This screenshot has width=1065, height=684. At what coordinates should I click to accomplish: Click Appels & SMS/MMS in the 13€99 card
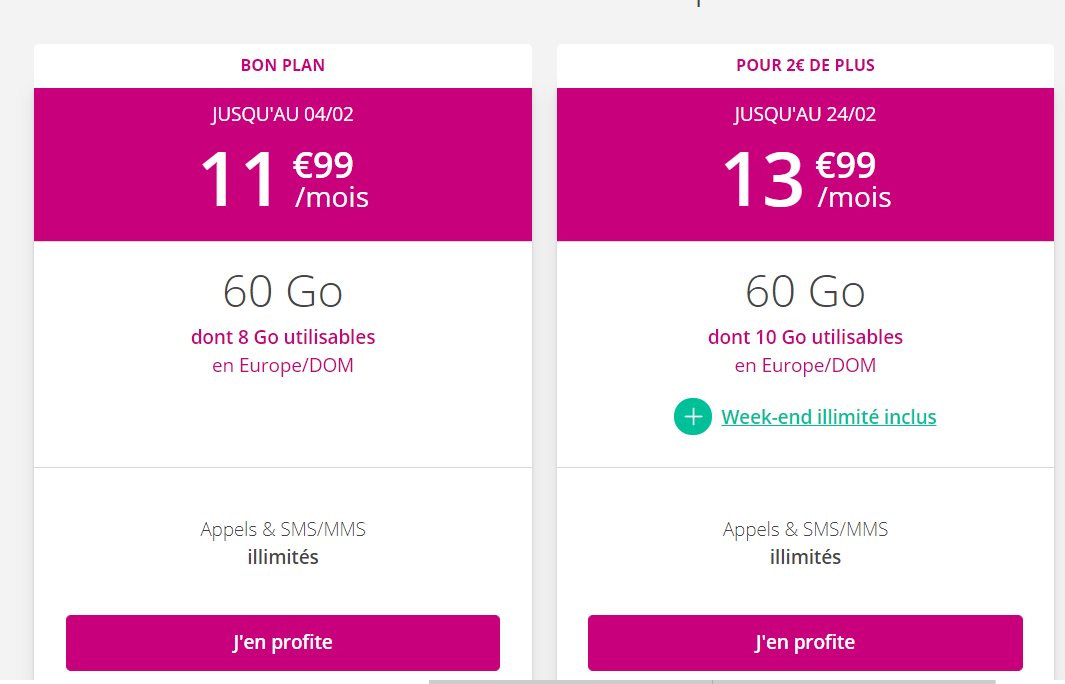[x=805, y=529]
